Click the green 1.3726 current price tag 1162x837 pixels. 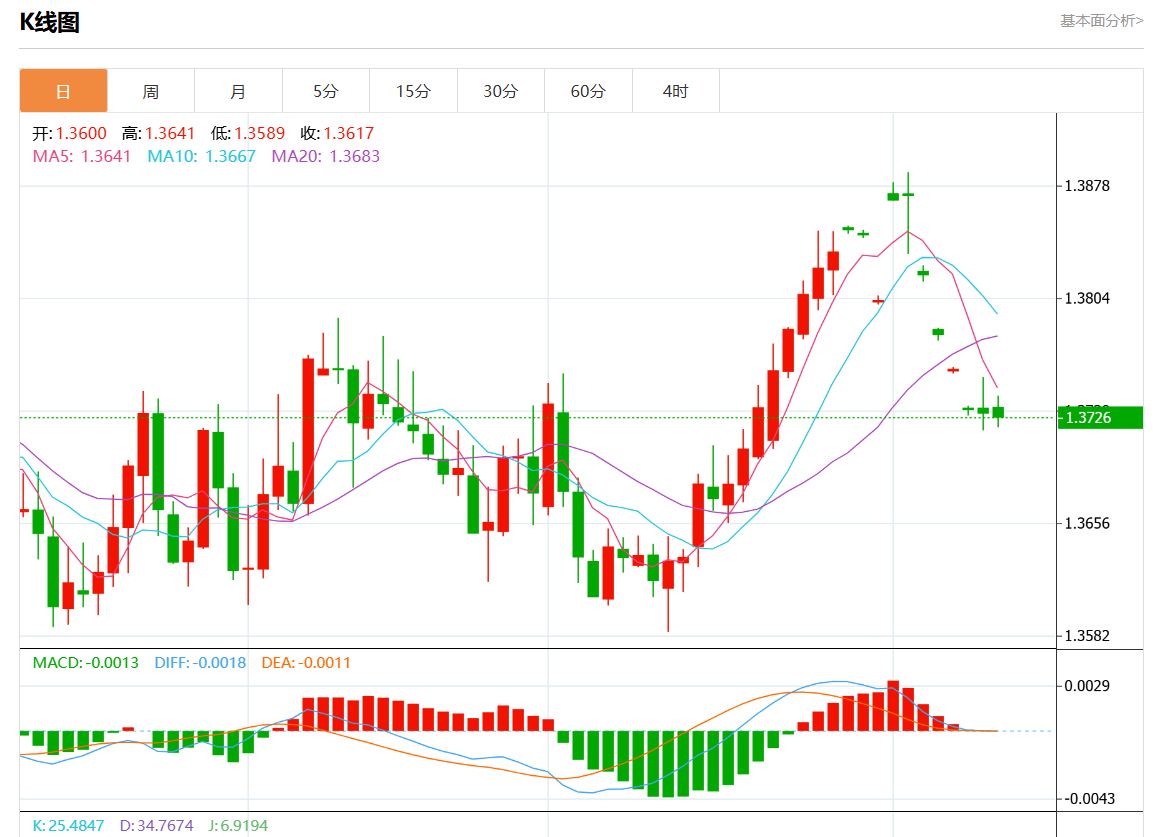click(1100, 417)
